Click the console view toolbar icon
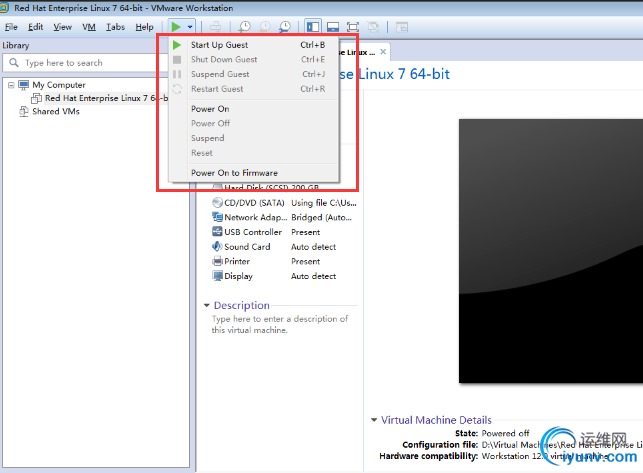This screenshot has width=643, height=473. pyautogui.click(x=402, y=27)
